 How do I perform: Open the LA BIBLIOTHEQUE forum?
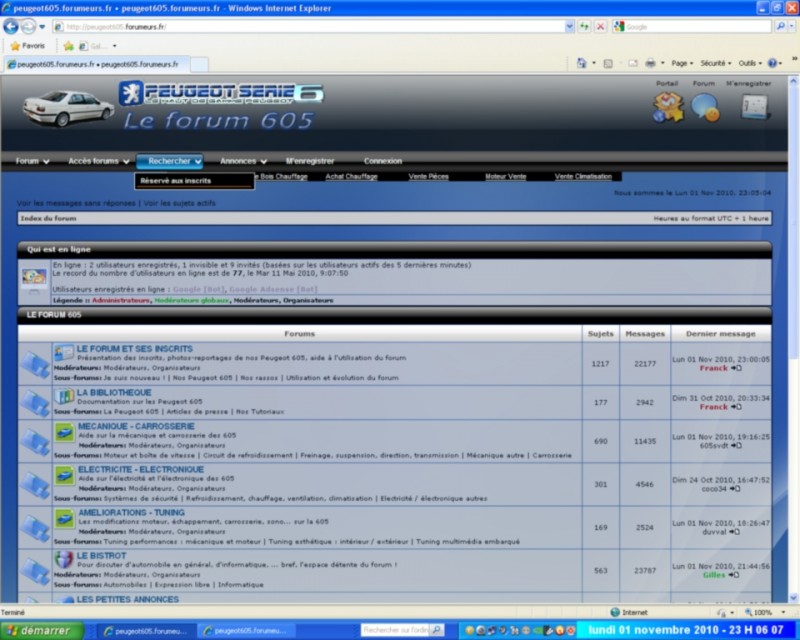[x=114, y=392]
